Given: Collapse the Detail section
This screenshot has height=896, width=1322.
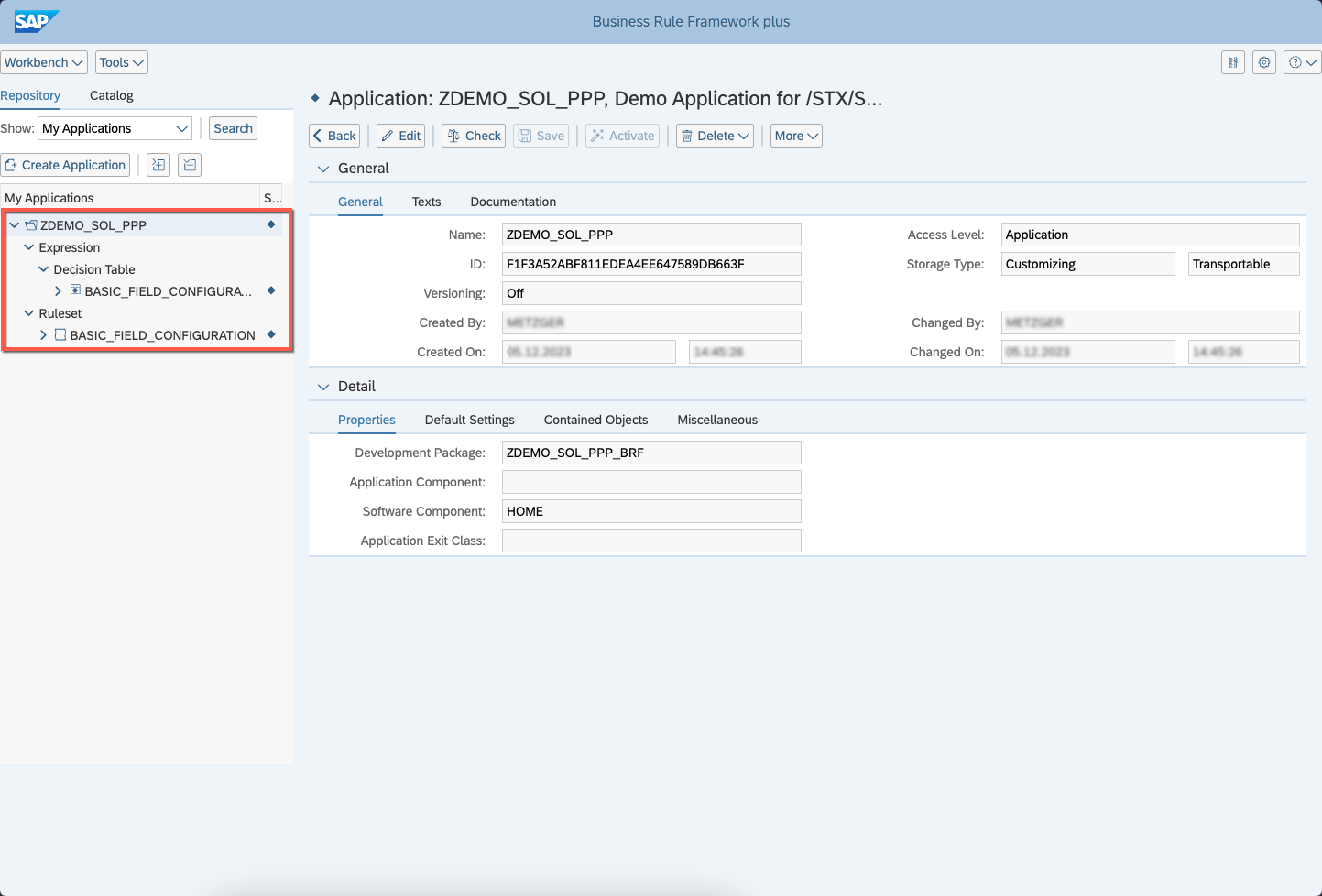Looking at the screenshot, I should pos(323,387).
